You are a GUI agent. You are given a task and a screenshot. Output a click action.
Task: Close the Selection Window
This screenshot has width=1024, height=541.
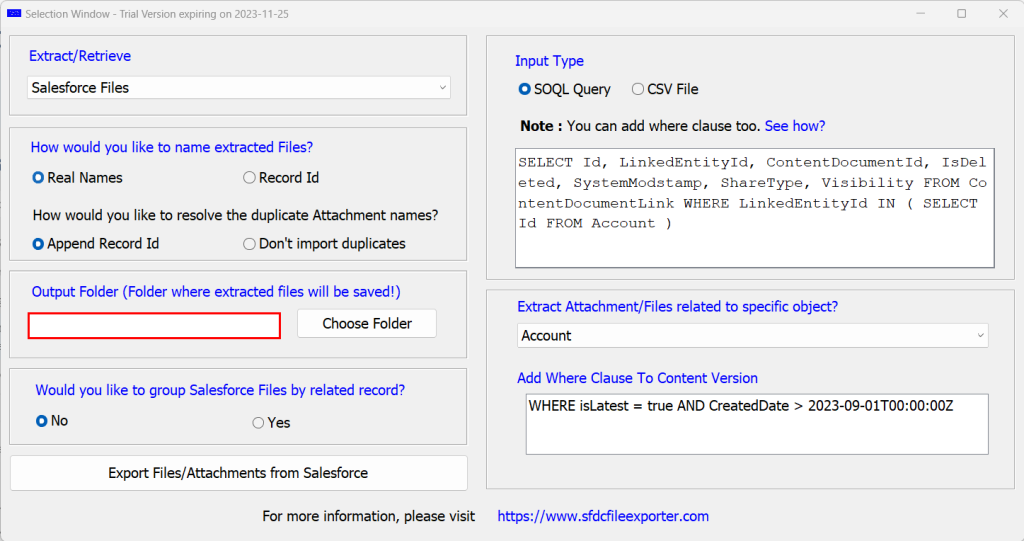pos(1002,14)
